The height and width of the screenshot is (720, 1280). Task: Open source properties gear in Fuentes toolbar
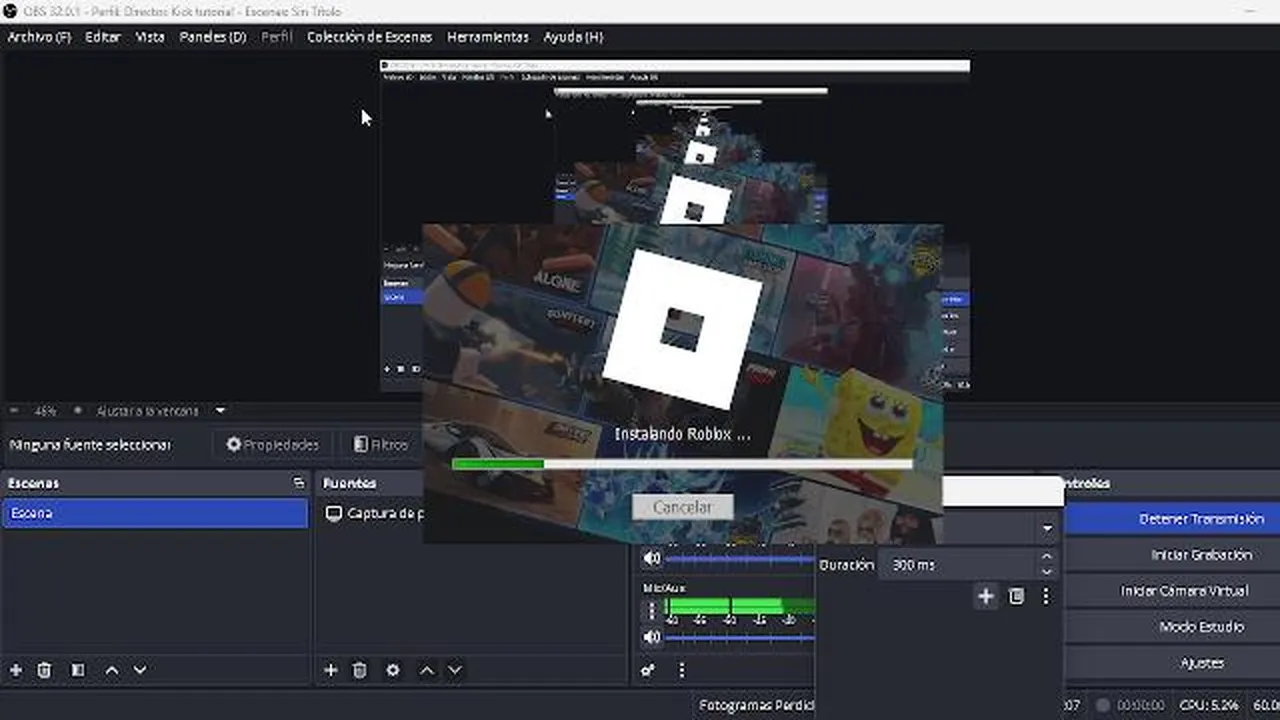[393, 670]
